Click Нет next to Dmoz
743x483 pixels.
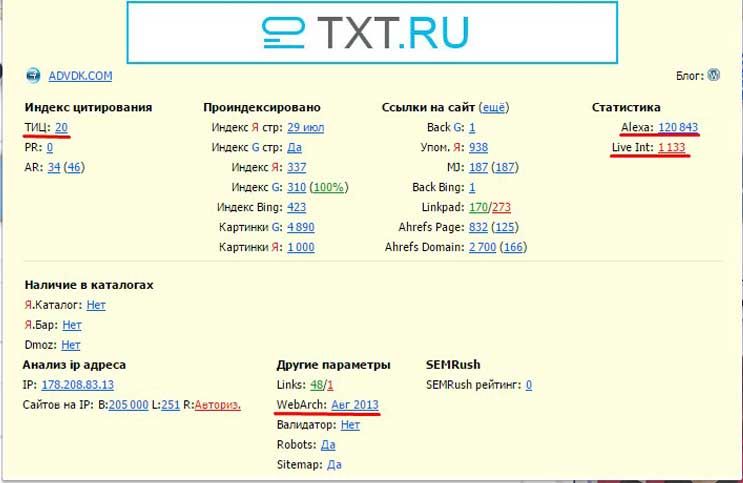click(x=71, y=345)
